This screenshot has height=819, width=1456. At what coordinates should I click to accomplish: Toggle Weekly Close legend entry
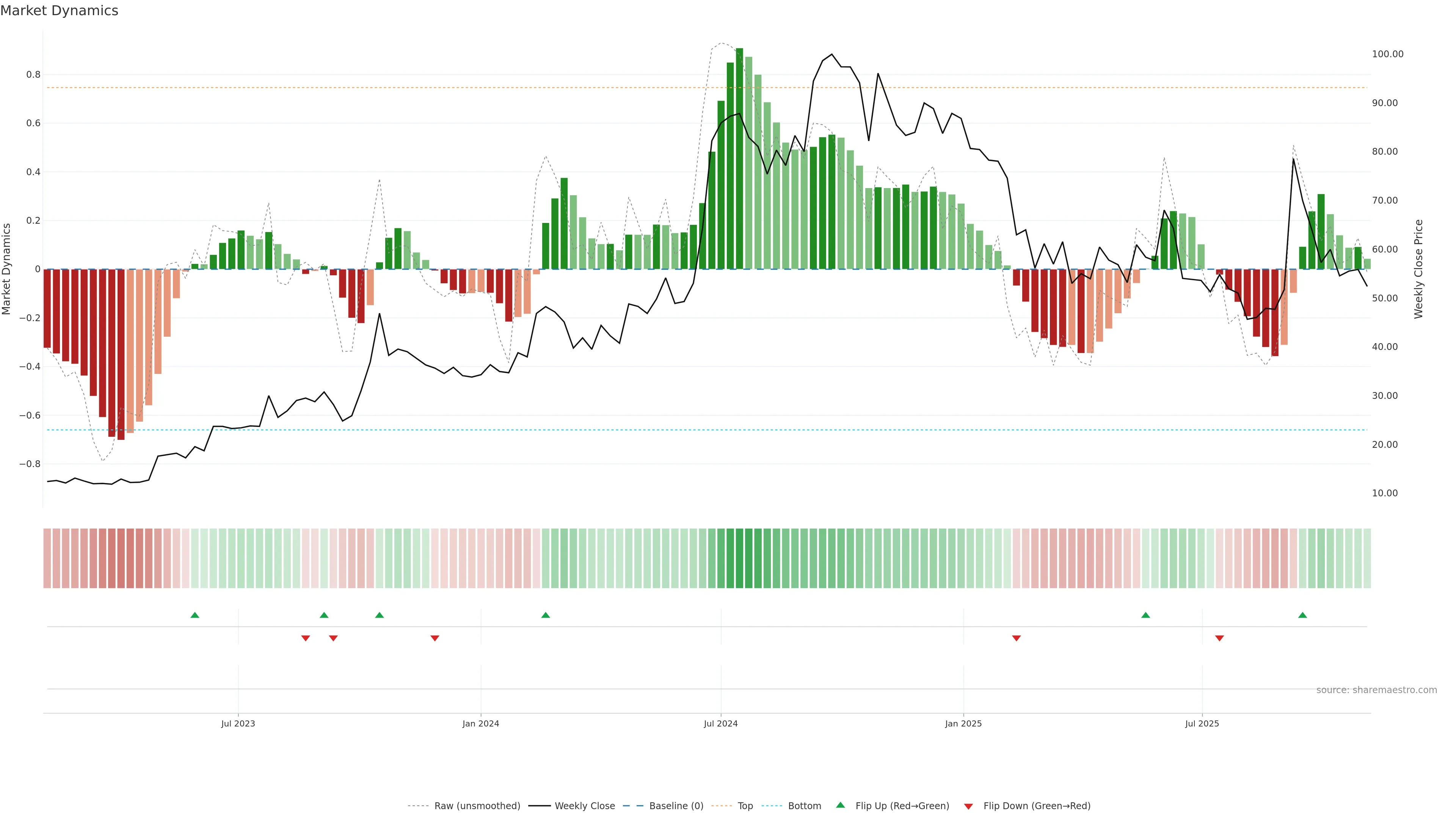click(x=584, y=806)
